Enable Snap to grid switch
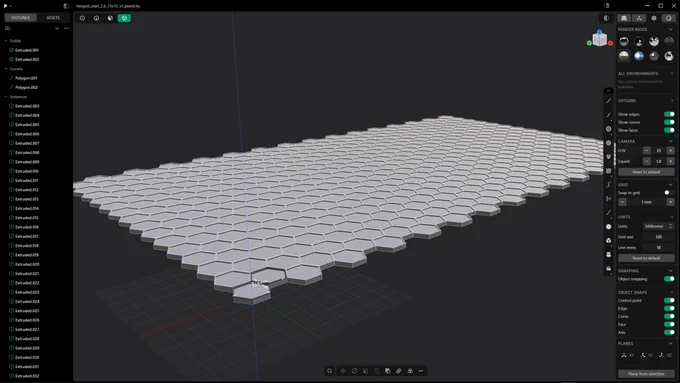 tap(669, 193)
